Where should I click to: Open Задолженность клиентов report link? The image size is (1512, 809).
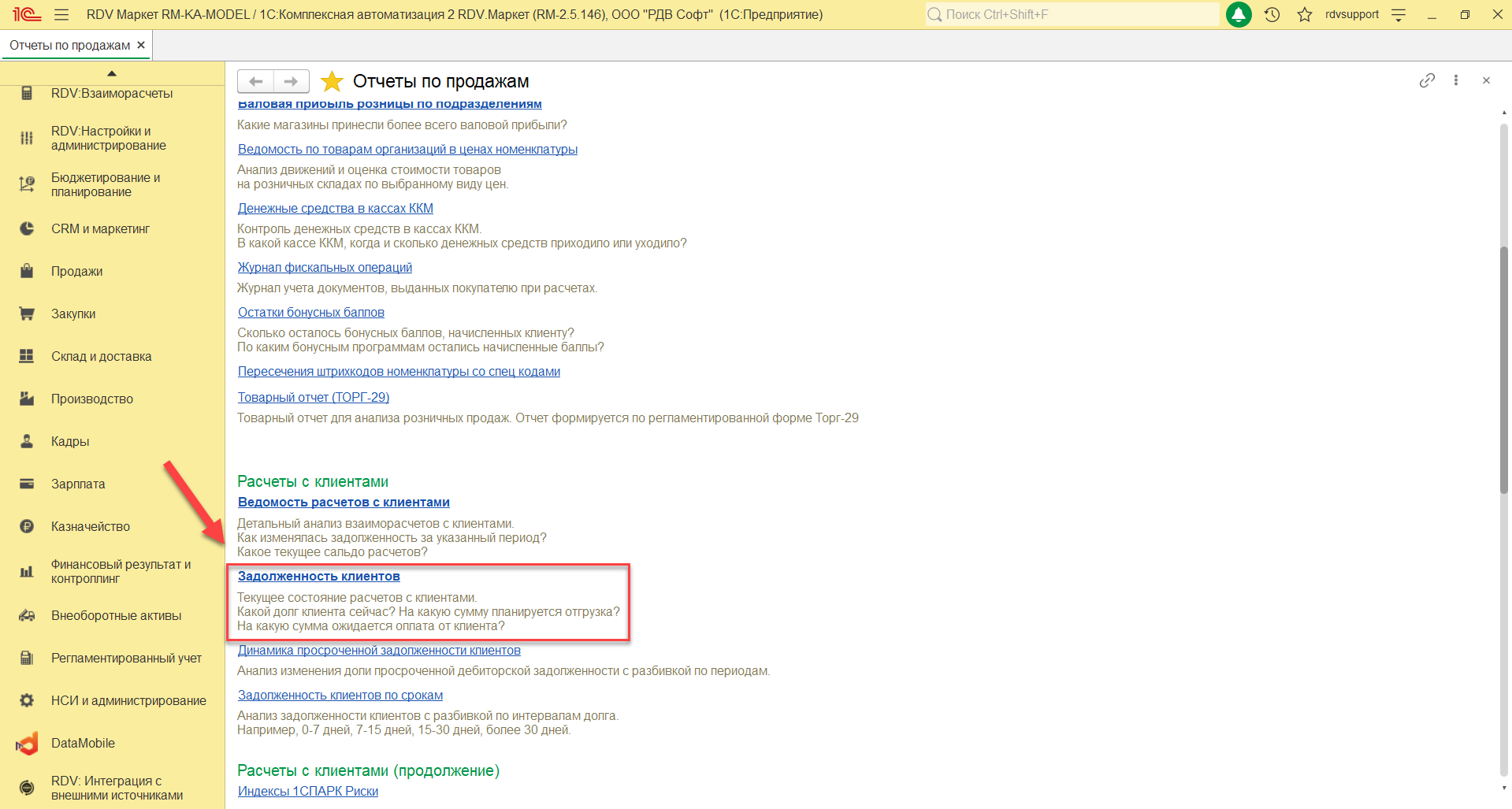319,576
